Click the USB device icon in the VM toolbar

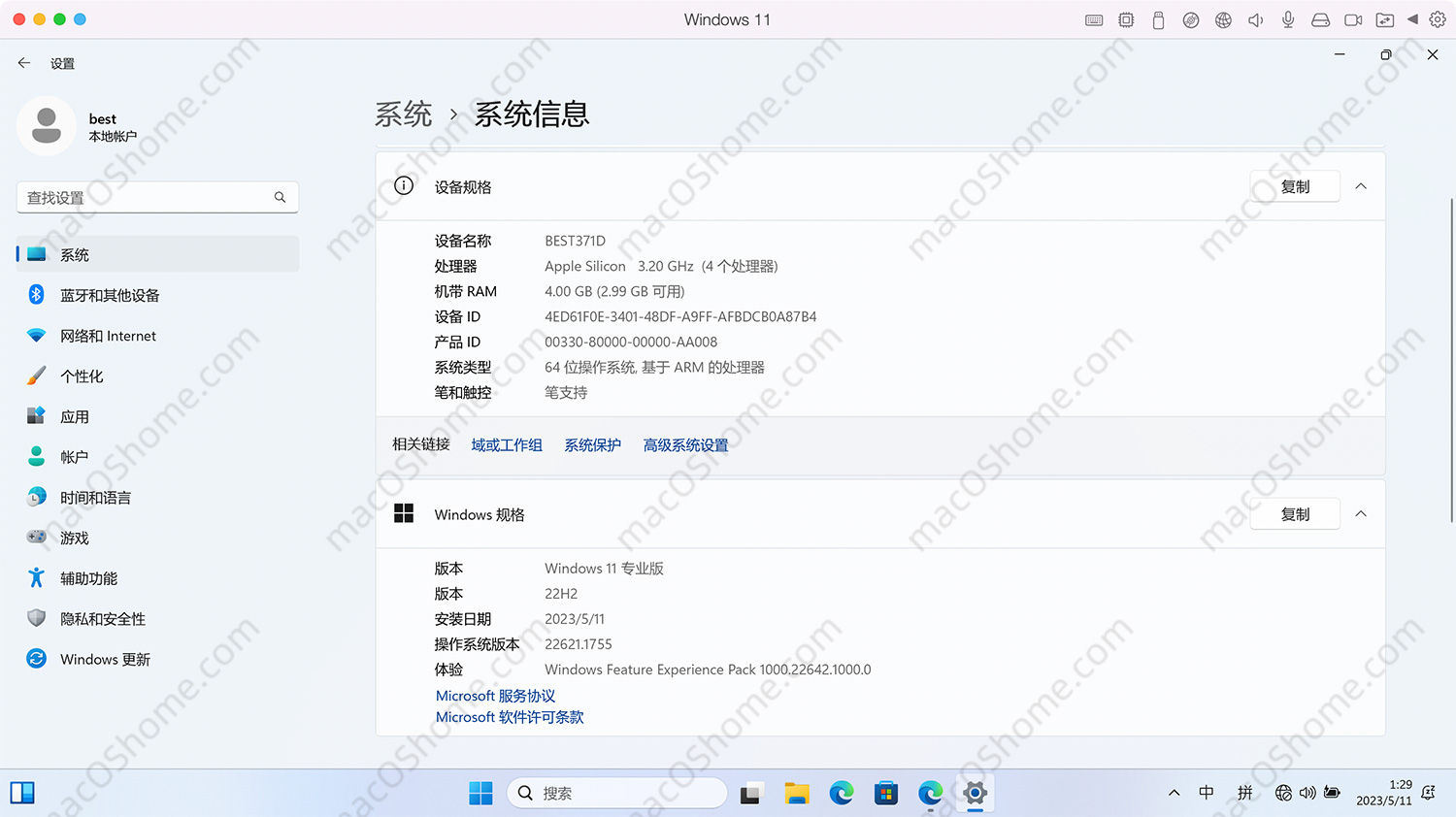pos(1158,18)
